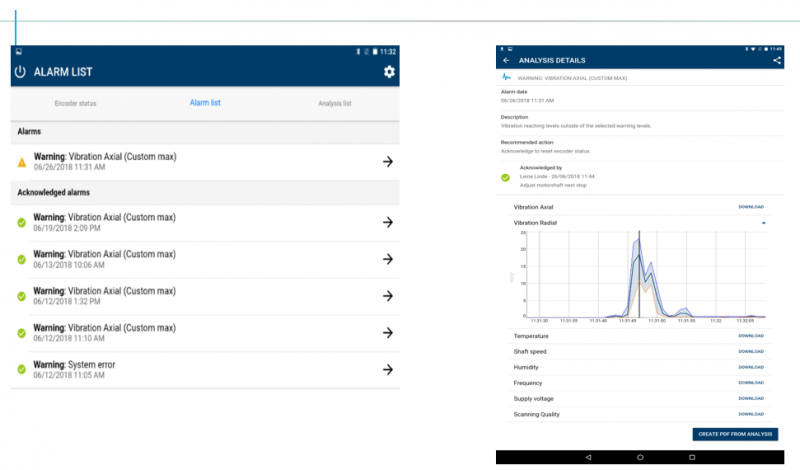Share the analysis via the share icon
800x470 pixels.
click(777, 61)
